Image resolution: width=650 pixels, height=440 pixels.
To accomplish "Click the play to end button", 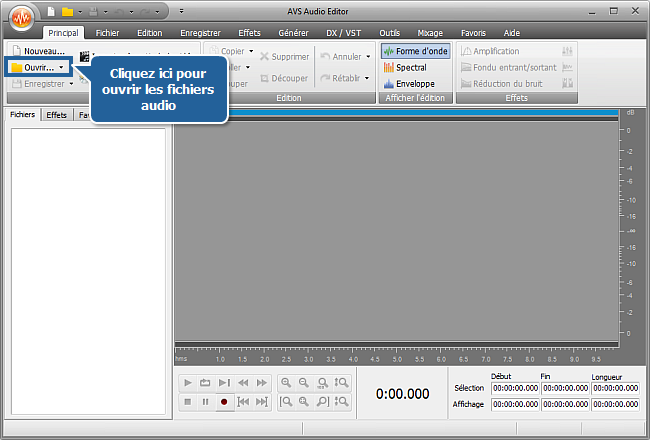I will point(224,382).
